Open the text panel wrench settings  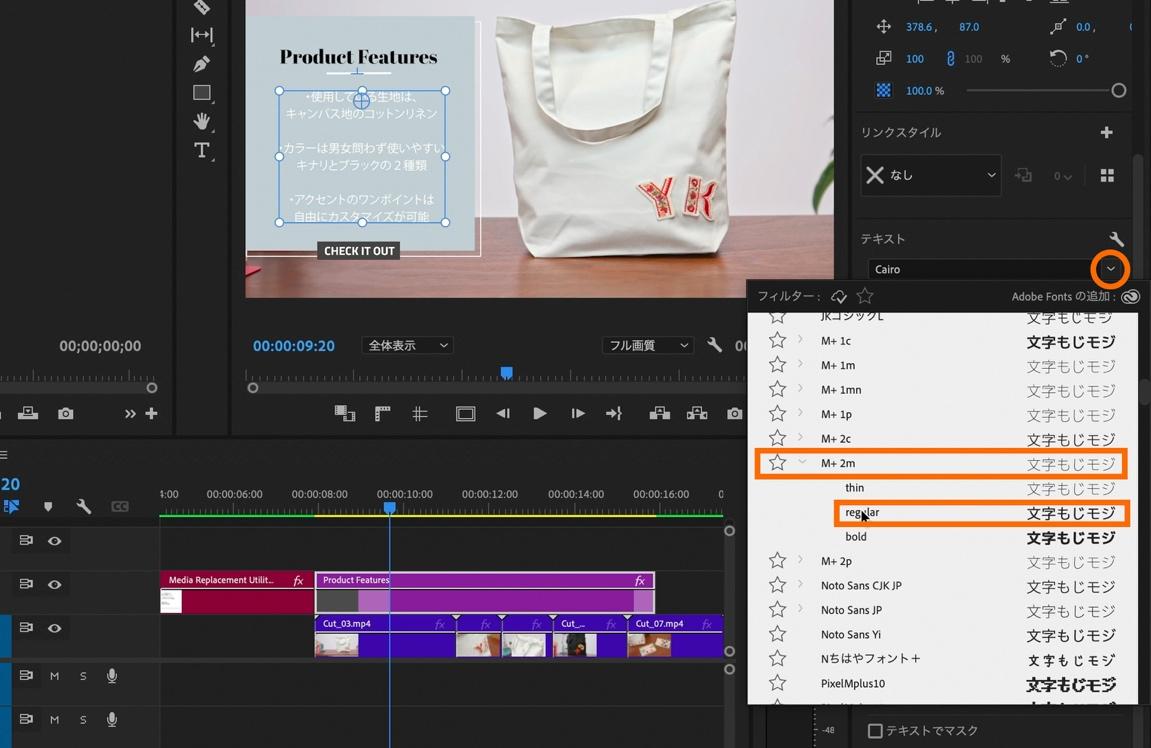click(x=1116, y=239)
